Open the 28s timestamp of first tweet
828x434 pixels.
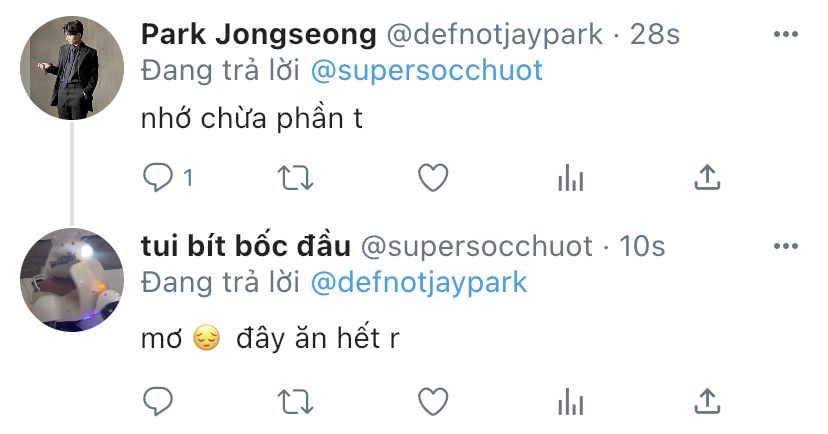point(655,34)
